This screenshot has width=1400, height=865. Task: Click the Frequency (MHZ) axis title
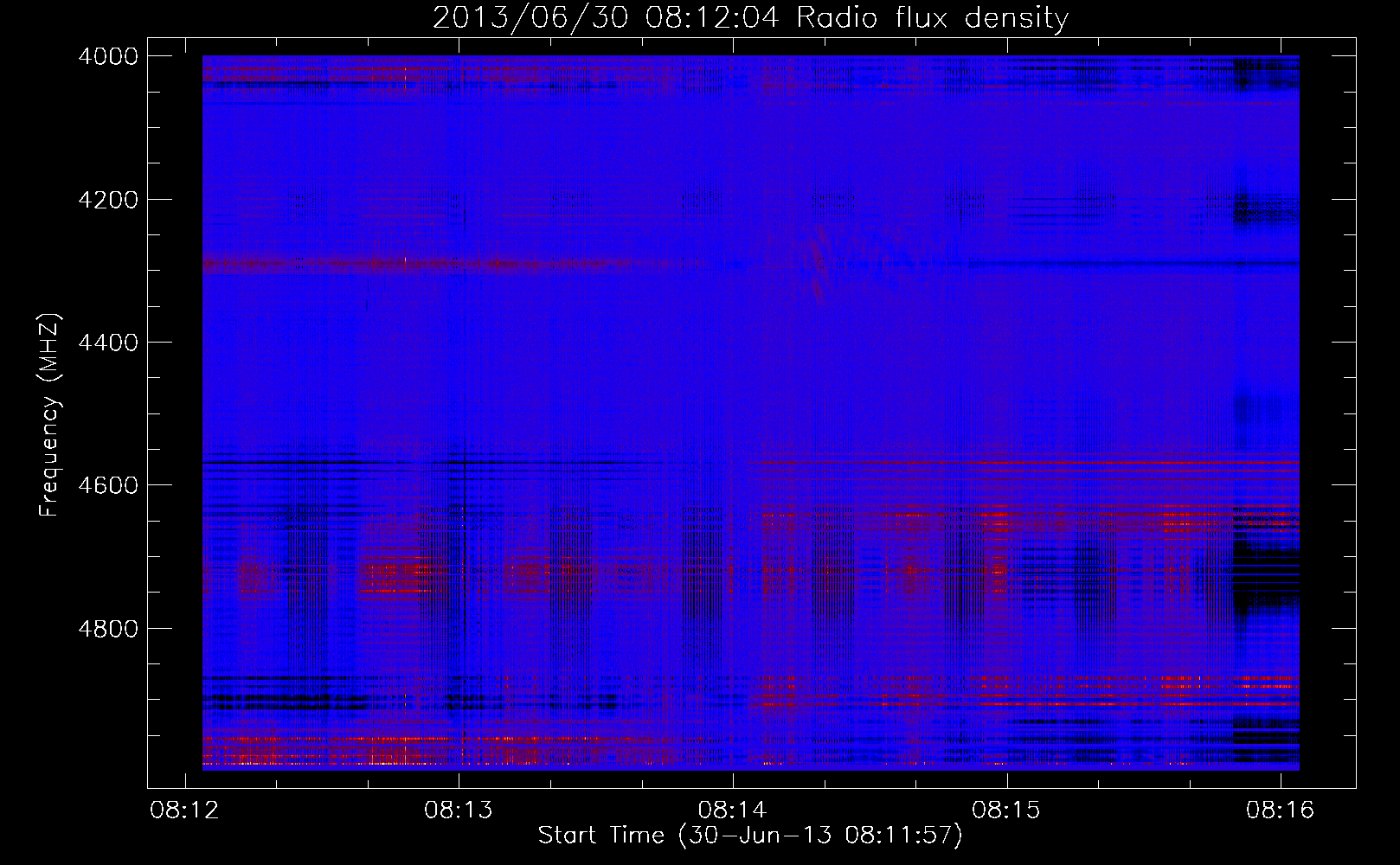click(x=50, y=415)
